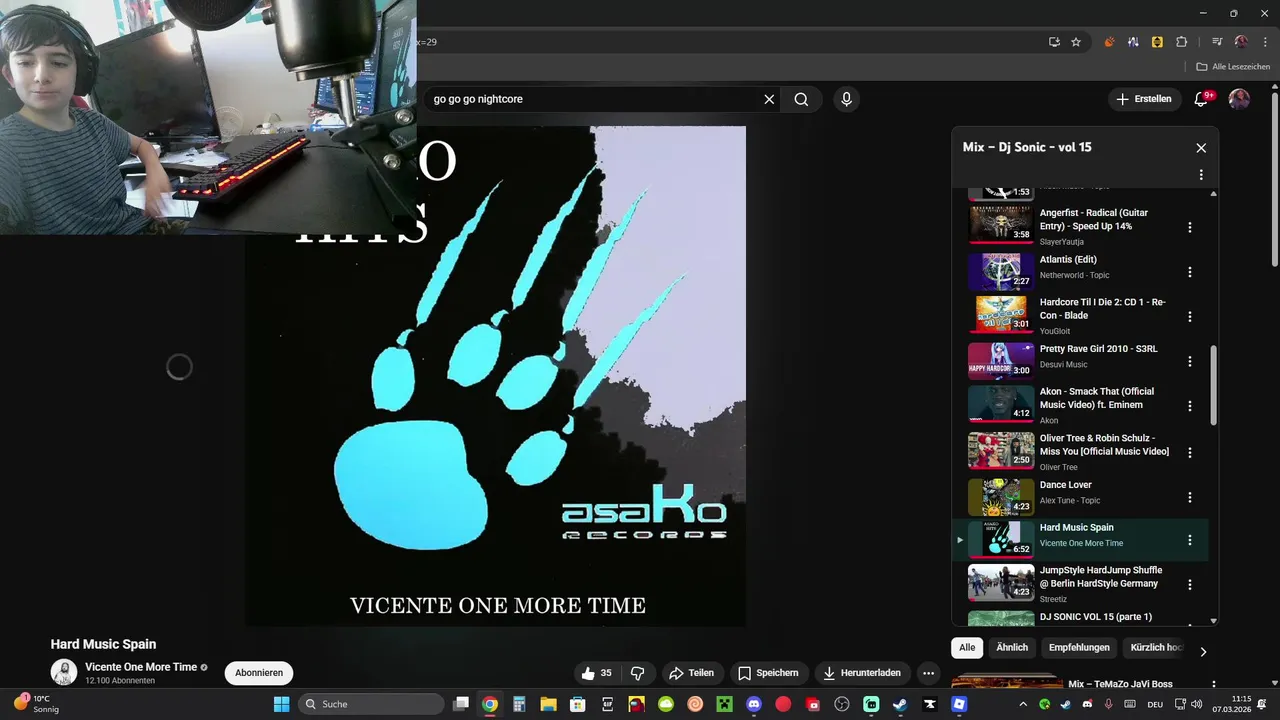This screenshot has width=1280, height=720.
Task: Click the Atlantis (Edit) playlist title
Action: click(x=1068, y=260)
